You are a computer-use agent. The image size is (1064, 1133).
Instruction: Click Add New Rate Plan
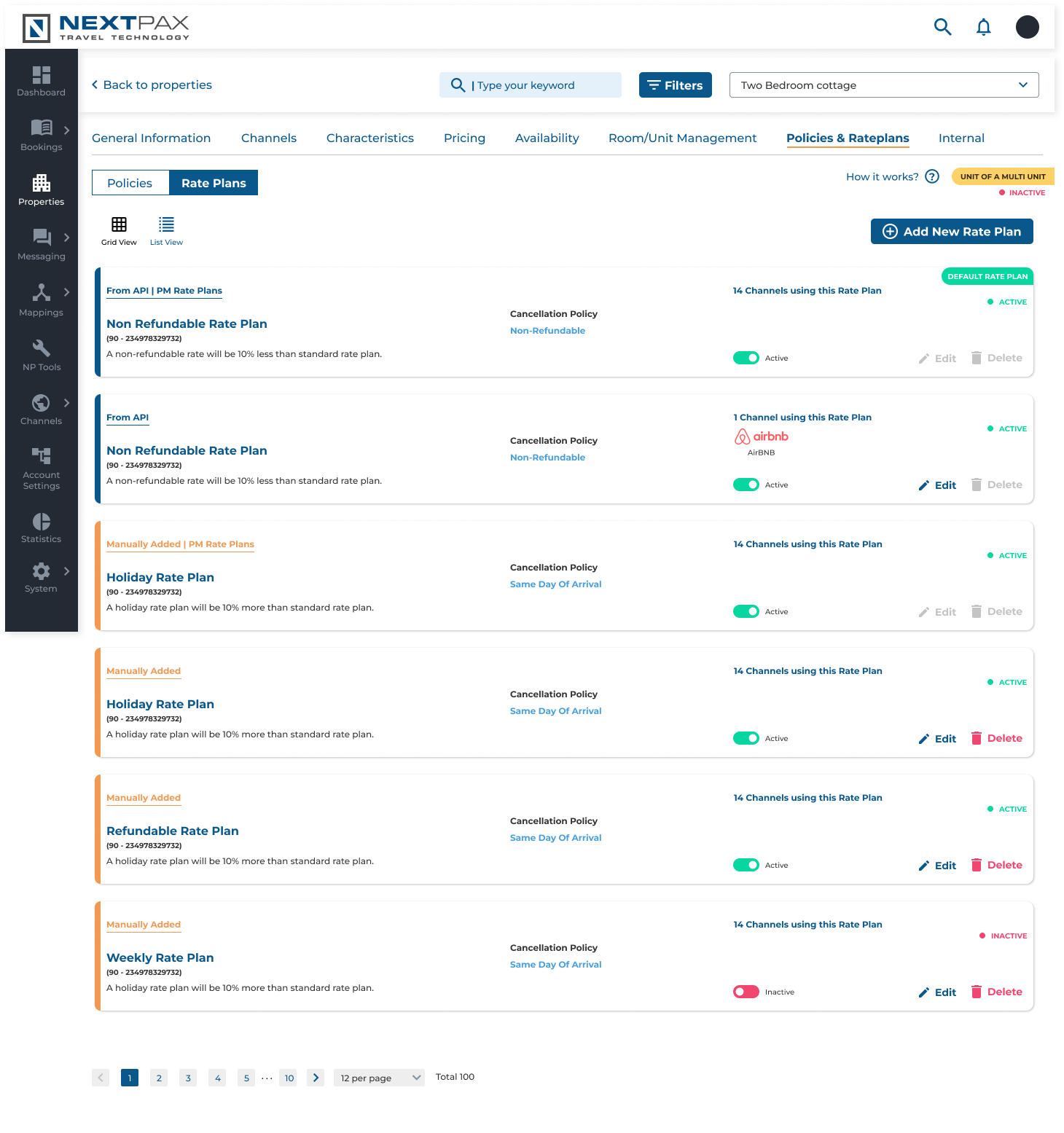click(952, 231)
